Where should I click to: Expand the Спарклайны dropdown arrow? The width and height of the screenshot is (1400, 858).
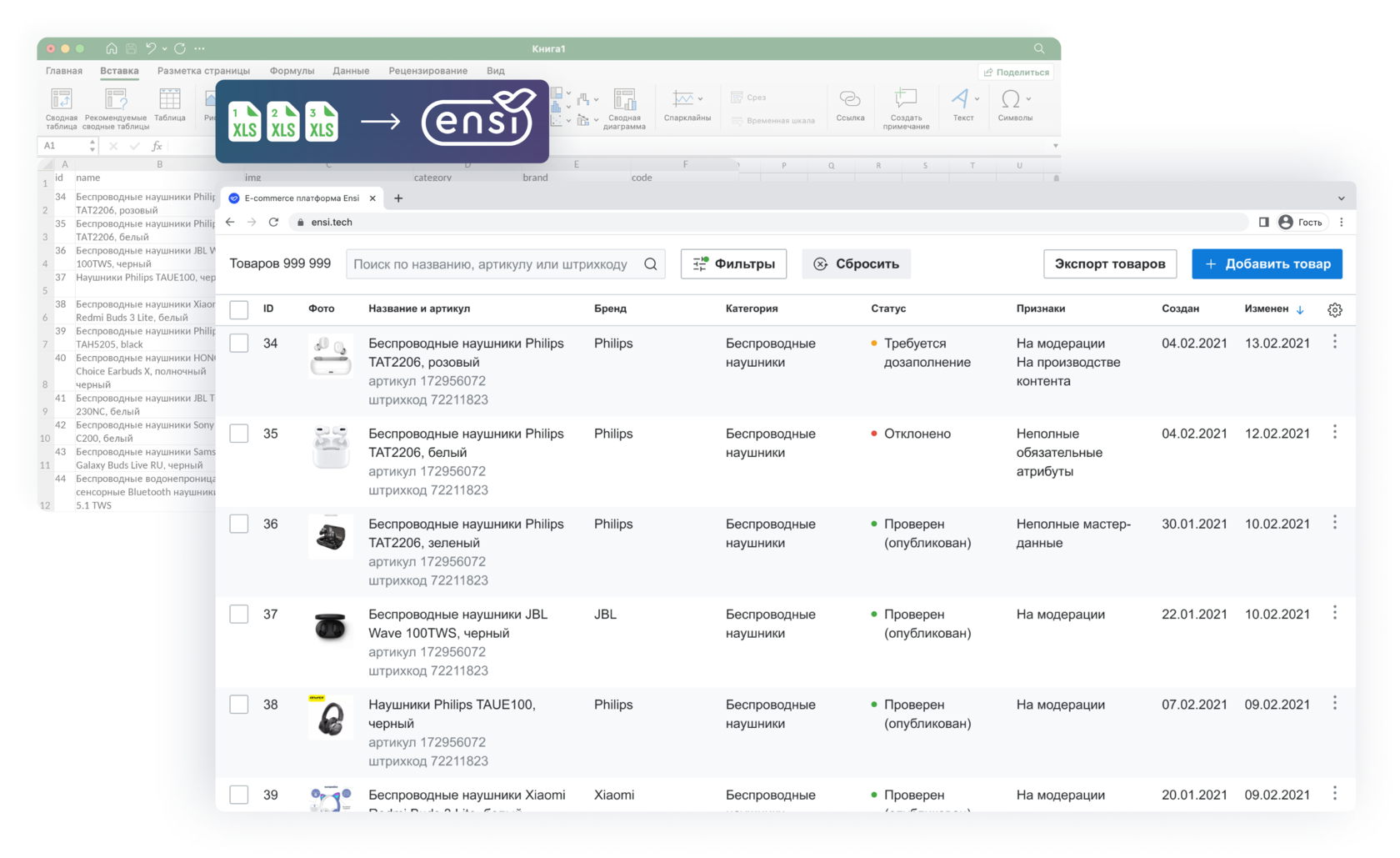tap(701, 99)
